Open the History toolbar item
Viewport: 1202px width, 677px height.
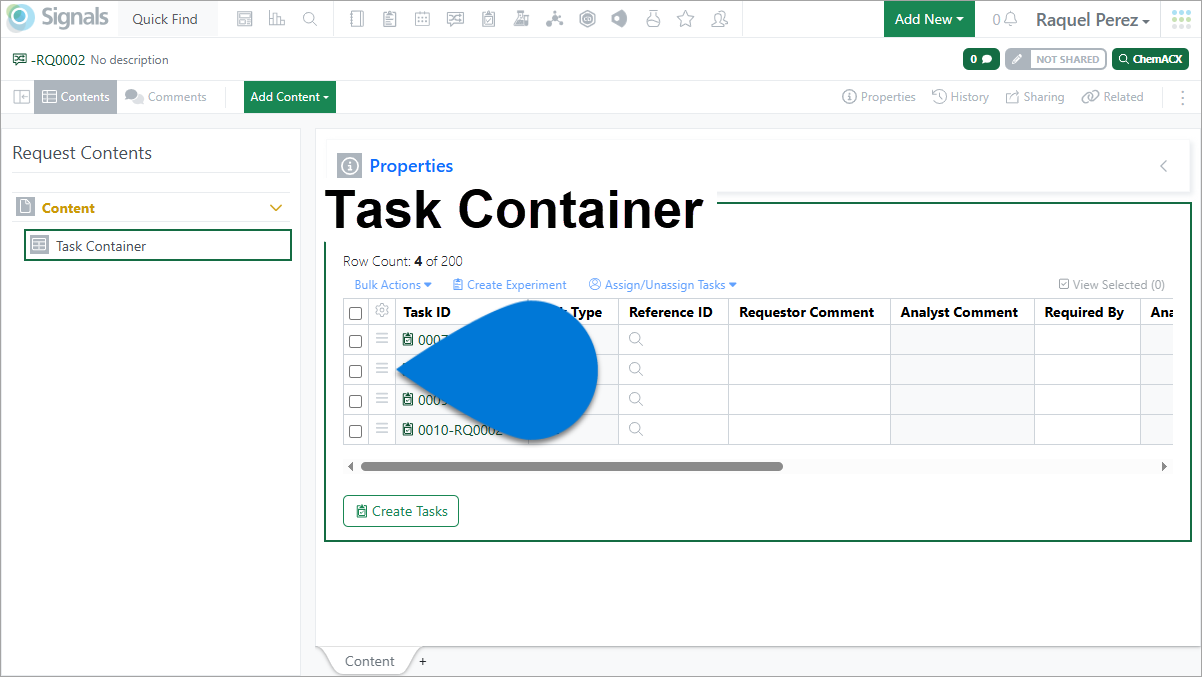point(960,97)
